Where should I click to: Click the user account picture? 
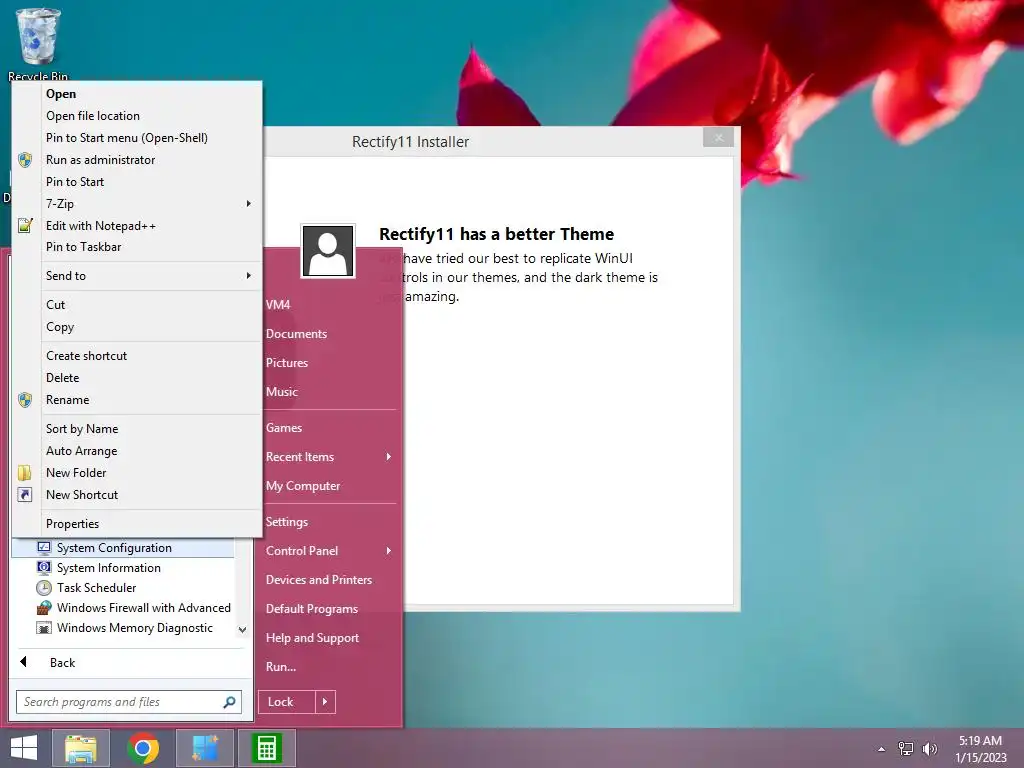328,251
